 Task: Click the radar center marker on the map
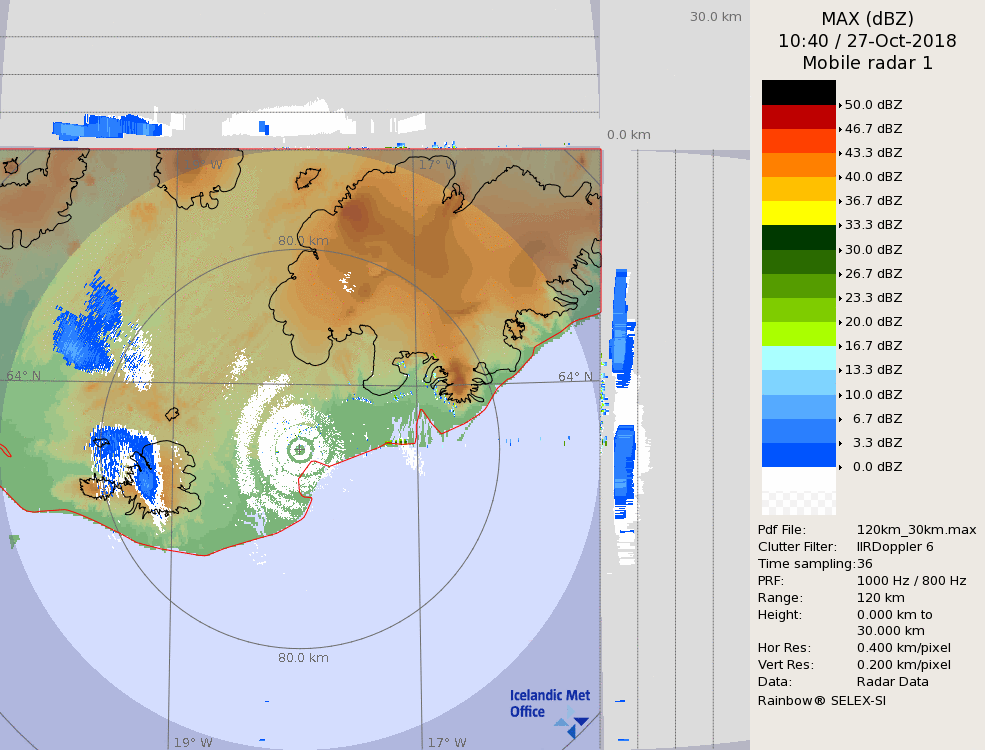tap(300, 449)
